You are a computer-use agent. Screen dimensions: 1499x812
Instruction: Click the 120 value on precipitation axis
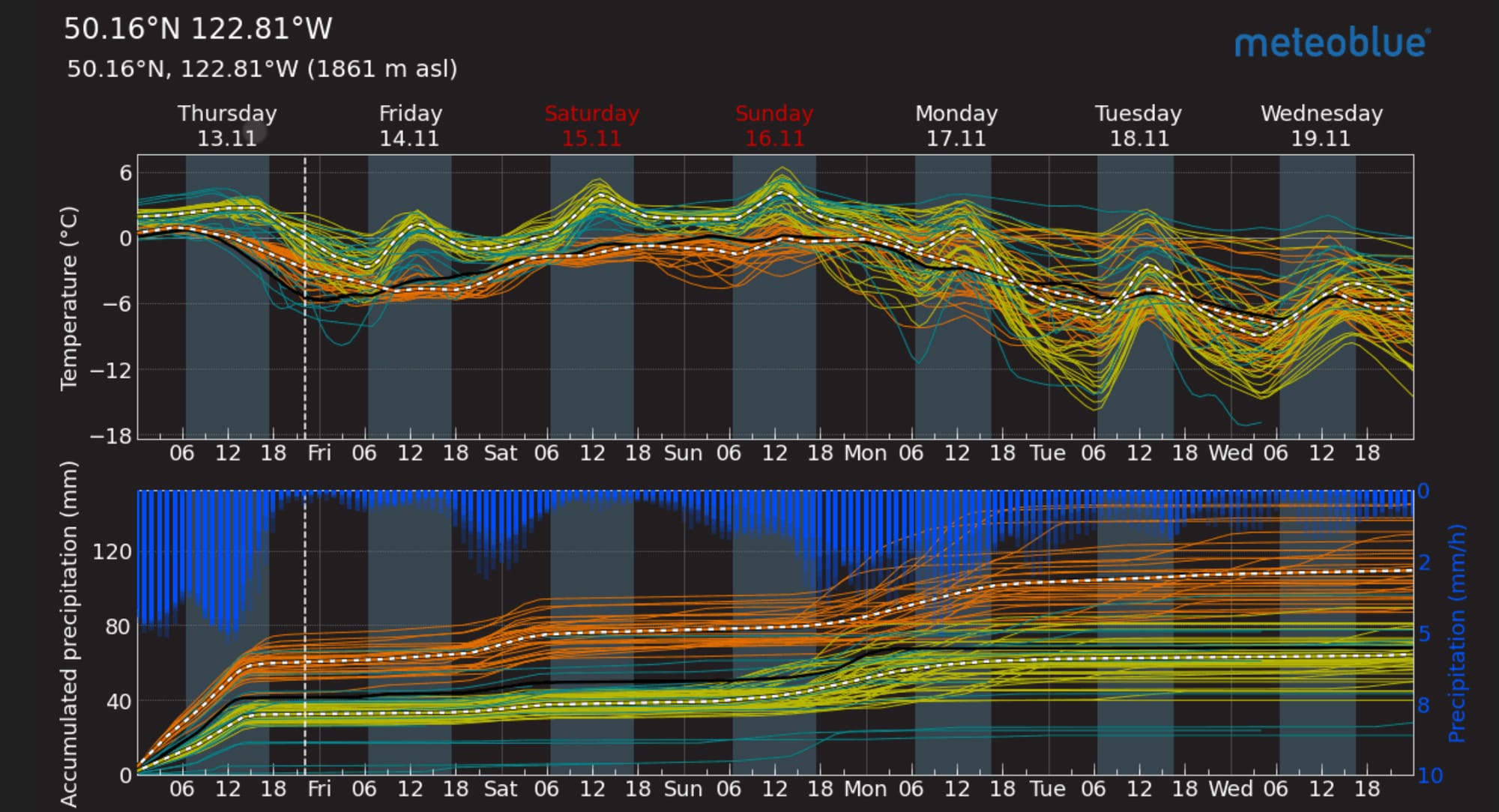pos(112,553)
